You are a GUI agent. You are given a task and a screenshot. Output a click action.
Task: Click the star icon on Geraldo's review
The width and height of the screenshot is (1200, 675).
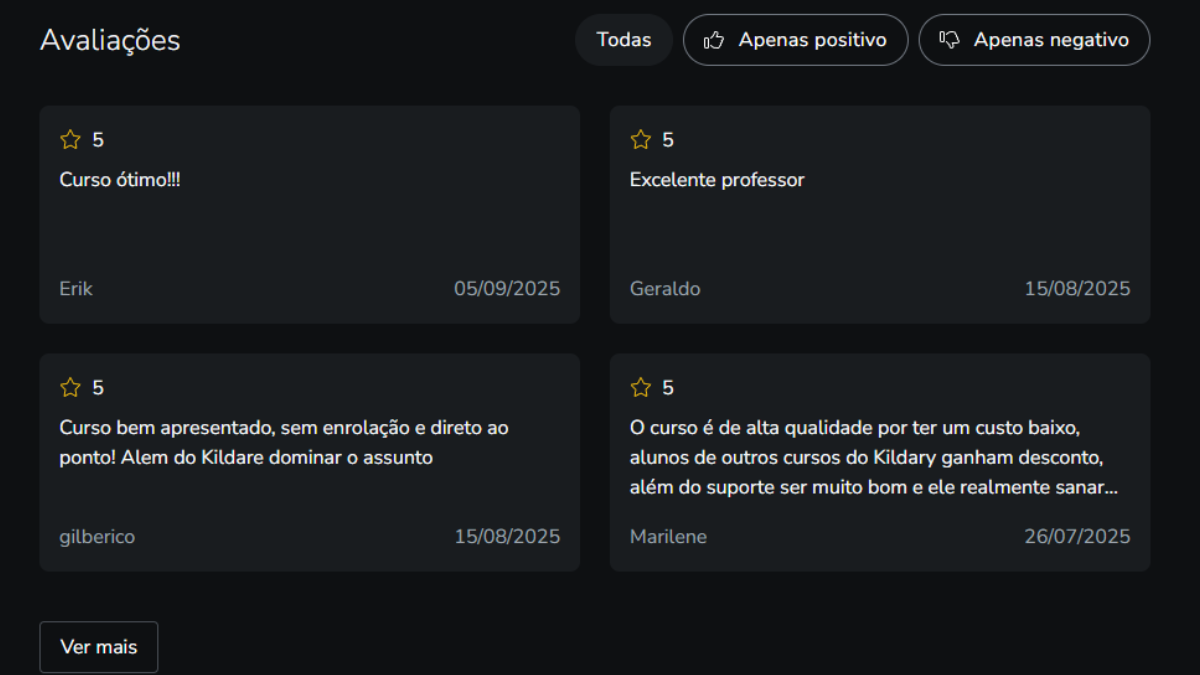point(640,140)
